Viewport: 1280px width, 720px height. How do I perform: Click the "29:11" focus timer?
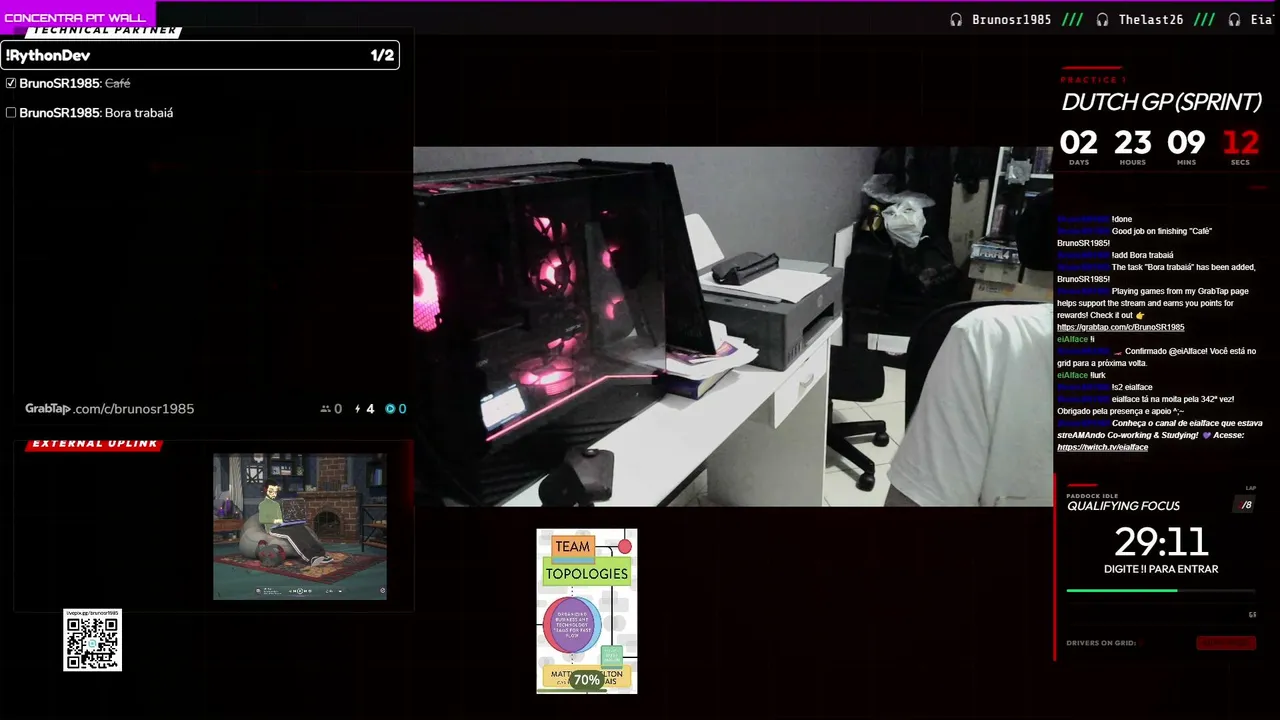pyautogui.click(x=1161, y=542)
